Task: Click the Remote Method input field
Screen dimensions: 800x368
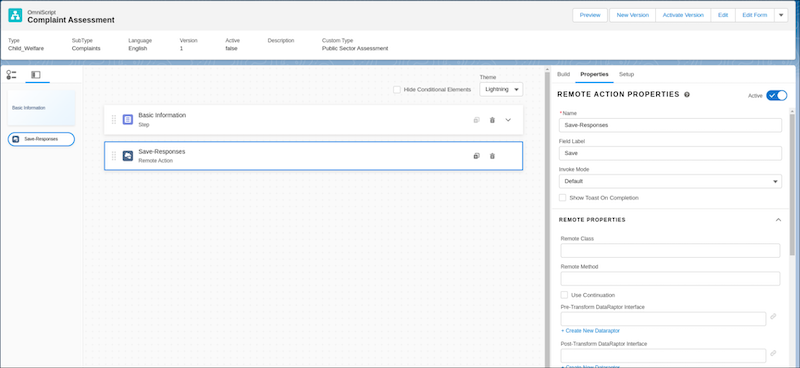Action: pos(670,279)
